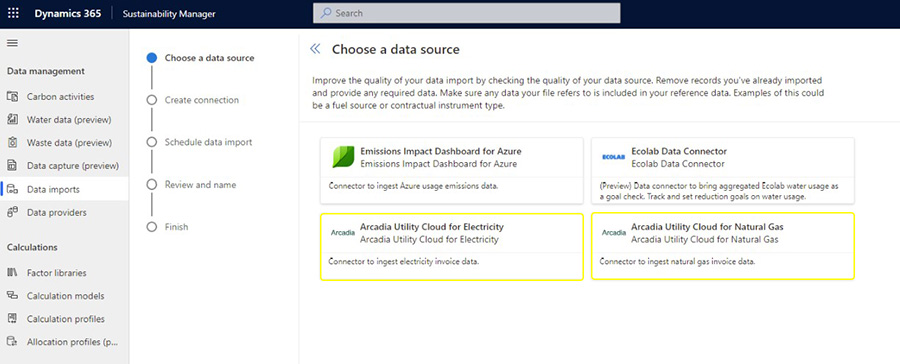Image resolution: width=900 pixels, height=364 pixels.
Task: Click the Dynamics 365 brand link
Action: (x=68, y=13)
